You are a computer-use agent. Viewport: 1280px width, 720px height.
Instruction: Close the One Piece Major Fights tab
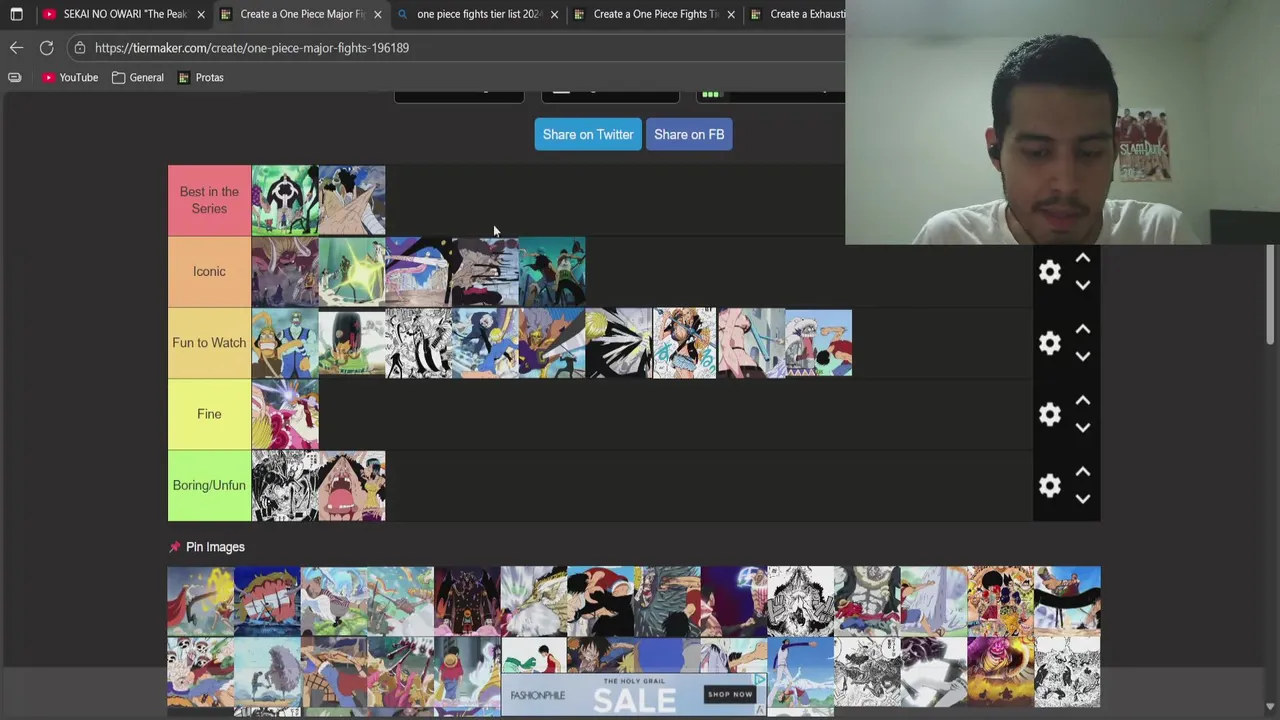tap(377, 14)
